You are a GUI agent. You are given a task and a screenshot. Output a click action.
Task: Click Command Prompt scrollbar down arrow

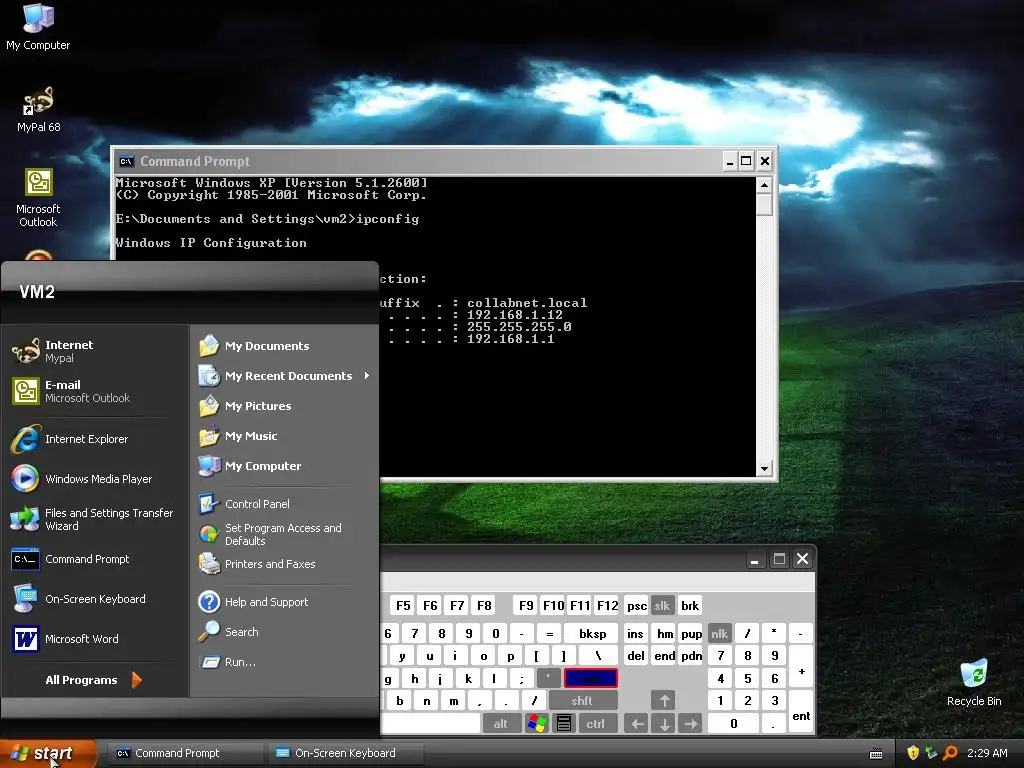(764, 468)
